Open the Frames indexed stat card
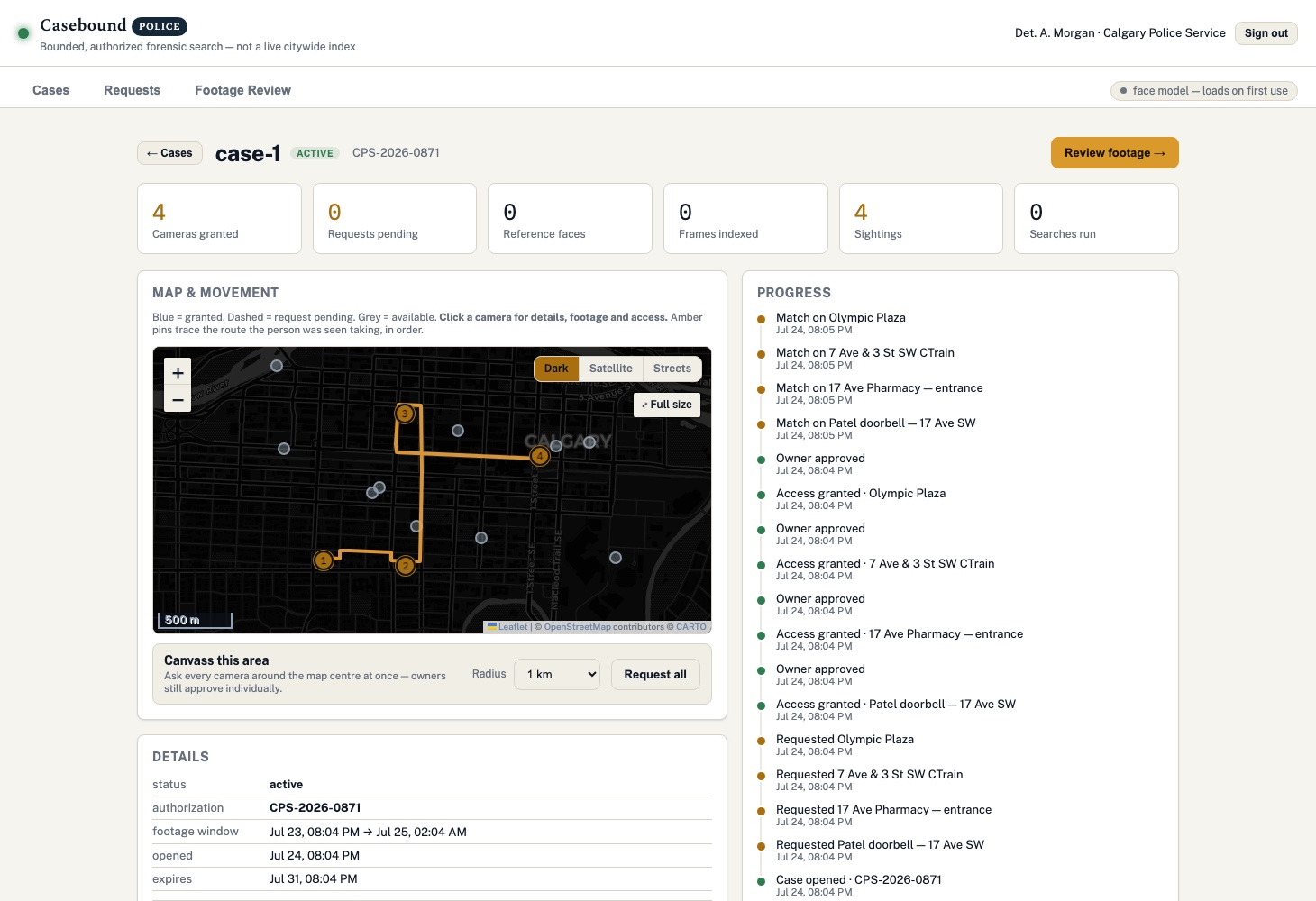 tap(745, 219)
